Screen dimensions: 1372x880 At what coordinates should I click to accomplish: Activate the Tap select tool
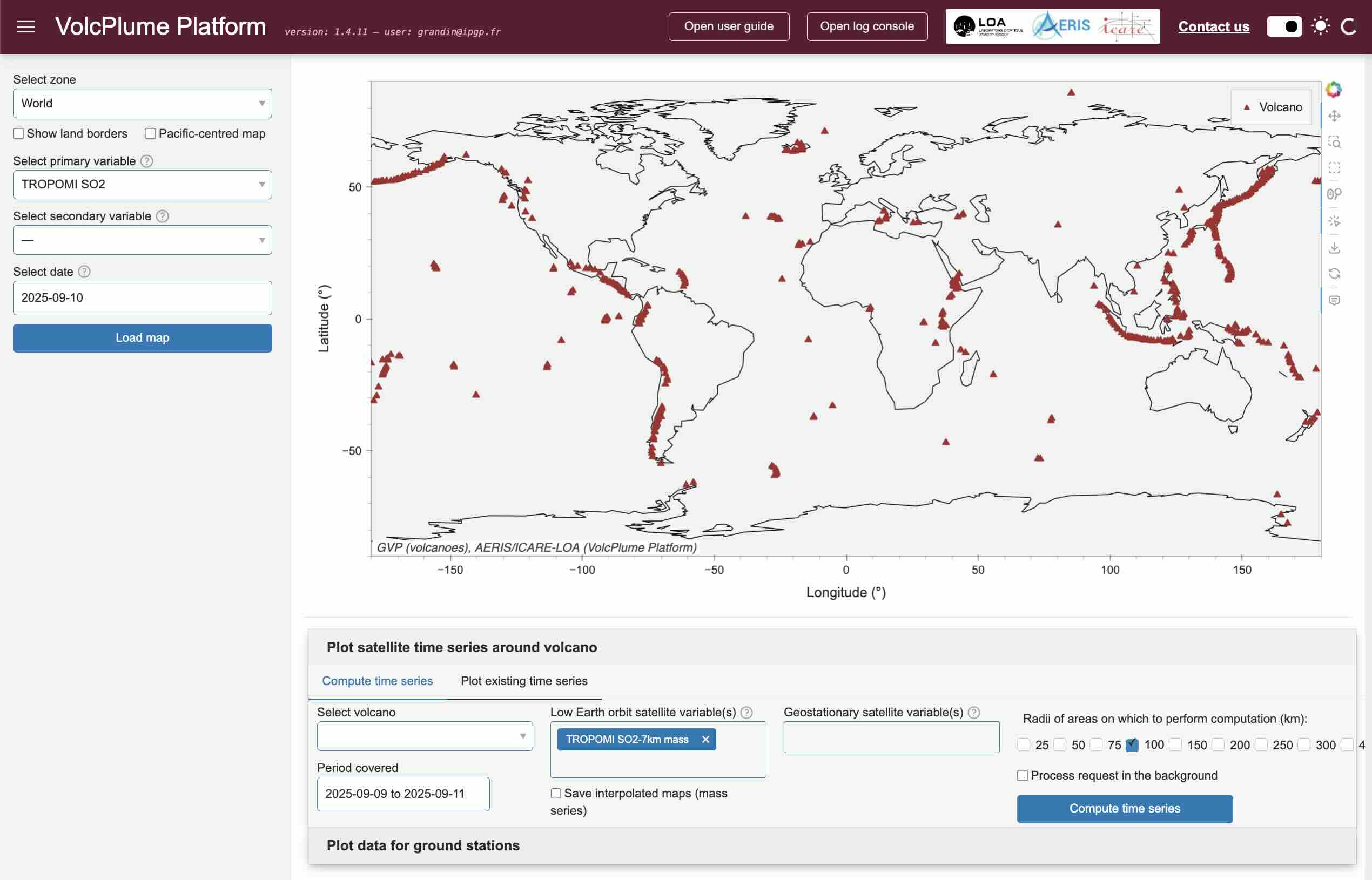1334,221
